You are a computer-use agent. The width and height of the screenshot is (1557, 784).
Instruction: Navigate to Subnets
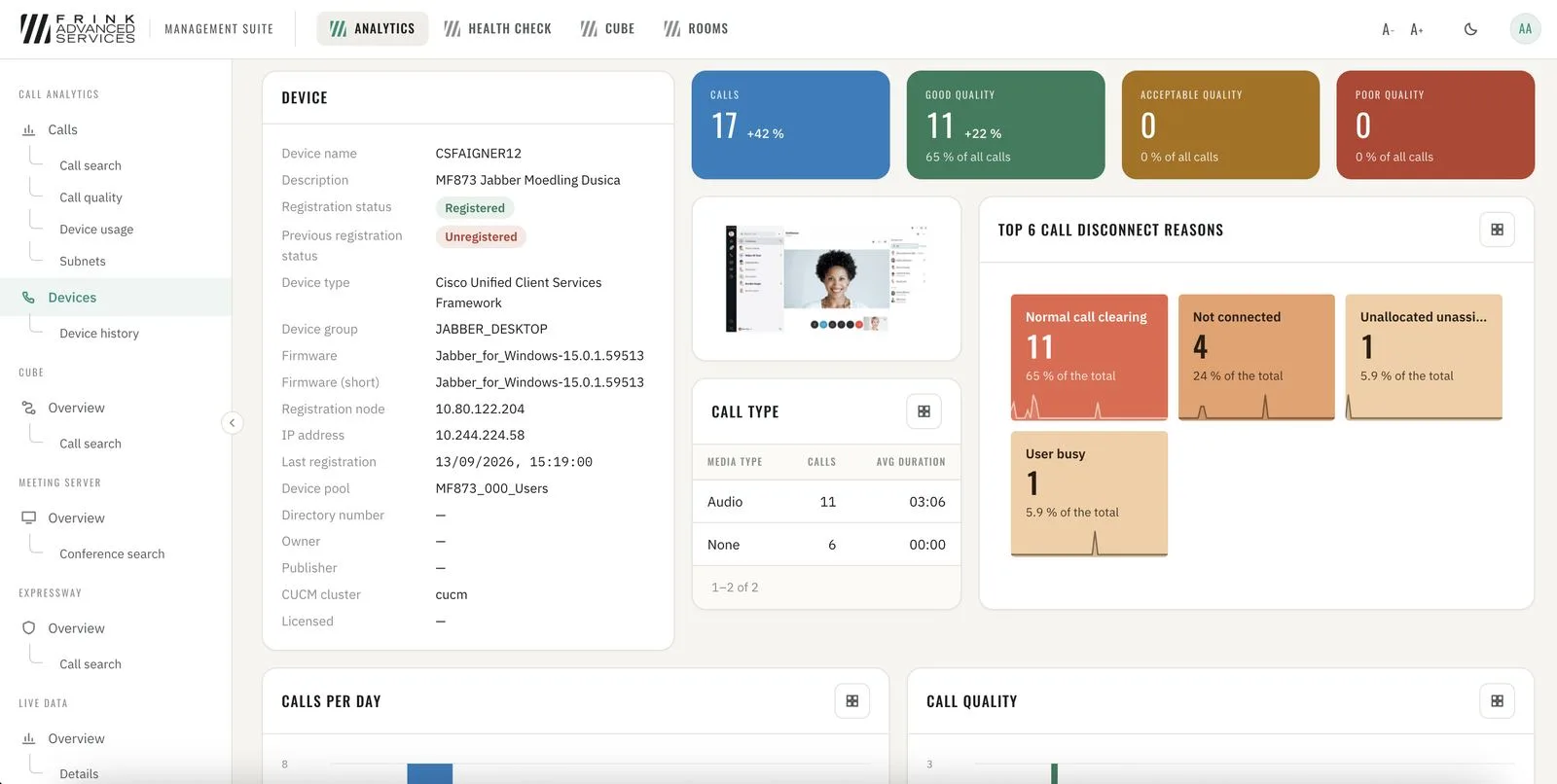pyautogui.click(x=83, y=262)
